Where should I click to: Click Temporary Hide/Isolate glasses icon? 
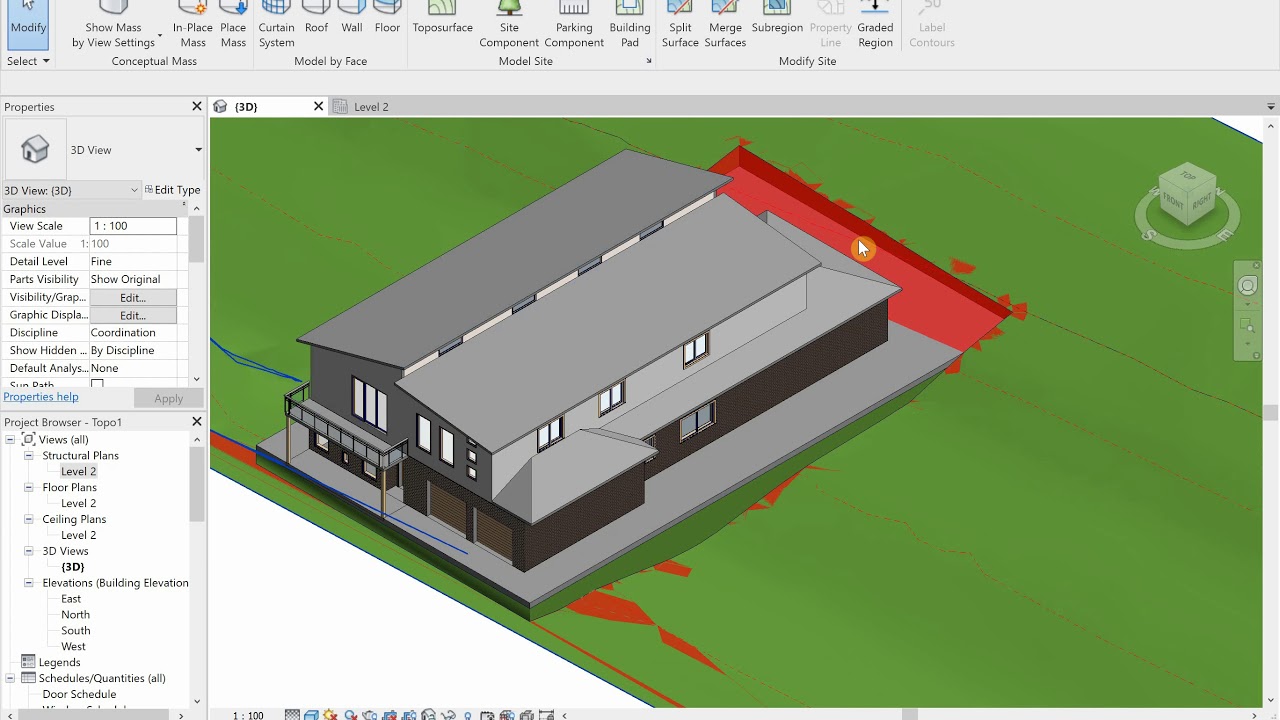click(x=448, y=715)
